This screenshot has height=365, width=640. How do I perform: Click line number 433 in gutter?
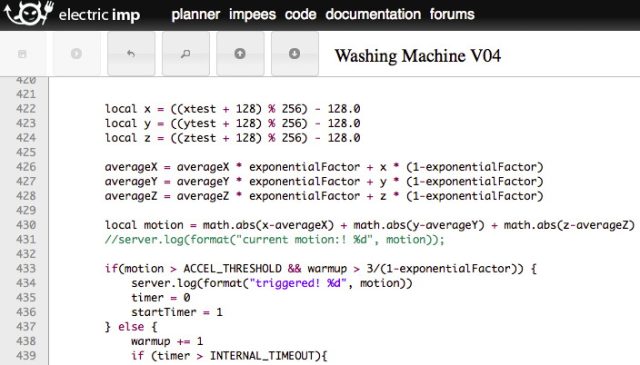point(26,269)
